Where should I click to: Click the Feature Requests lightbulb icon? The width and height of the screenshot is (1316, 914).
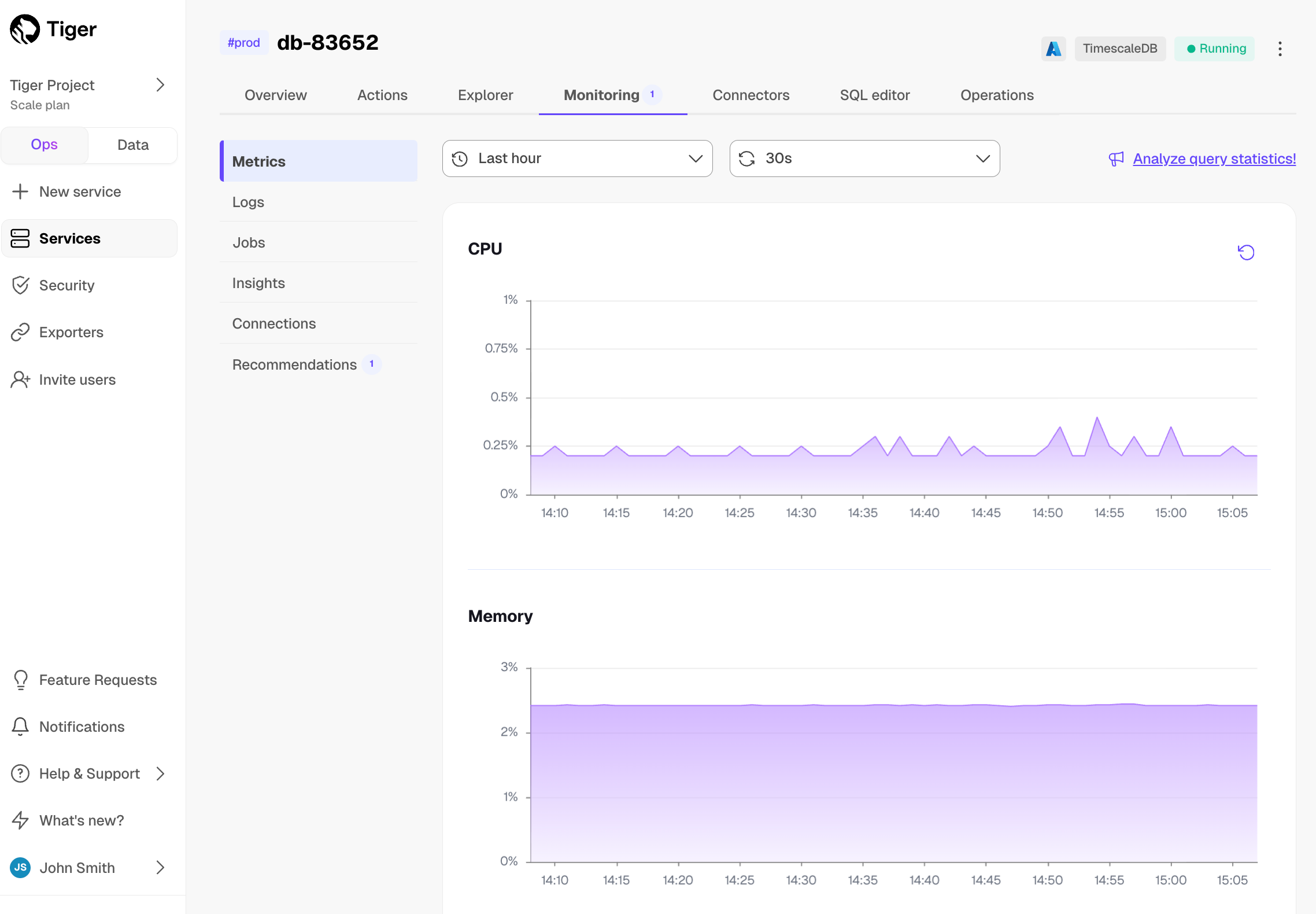(x=20, y=680)
